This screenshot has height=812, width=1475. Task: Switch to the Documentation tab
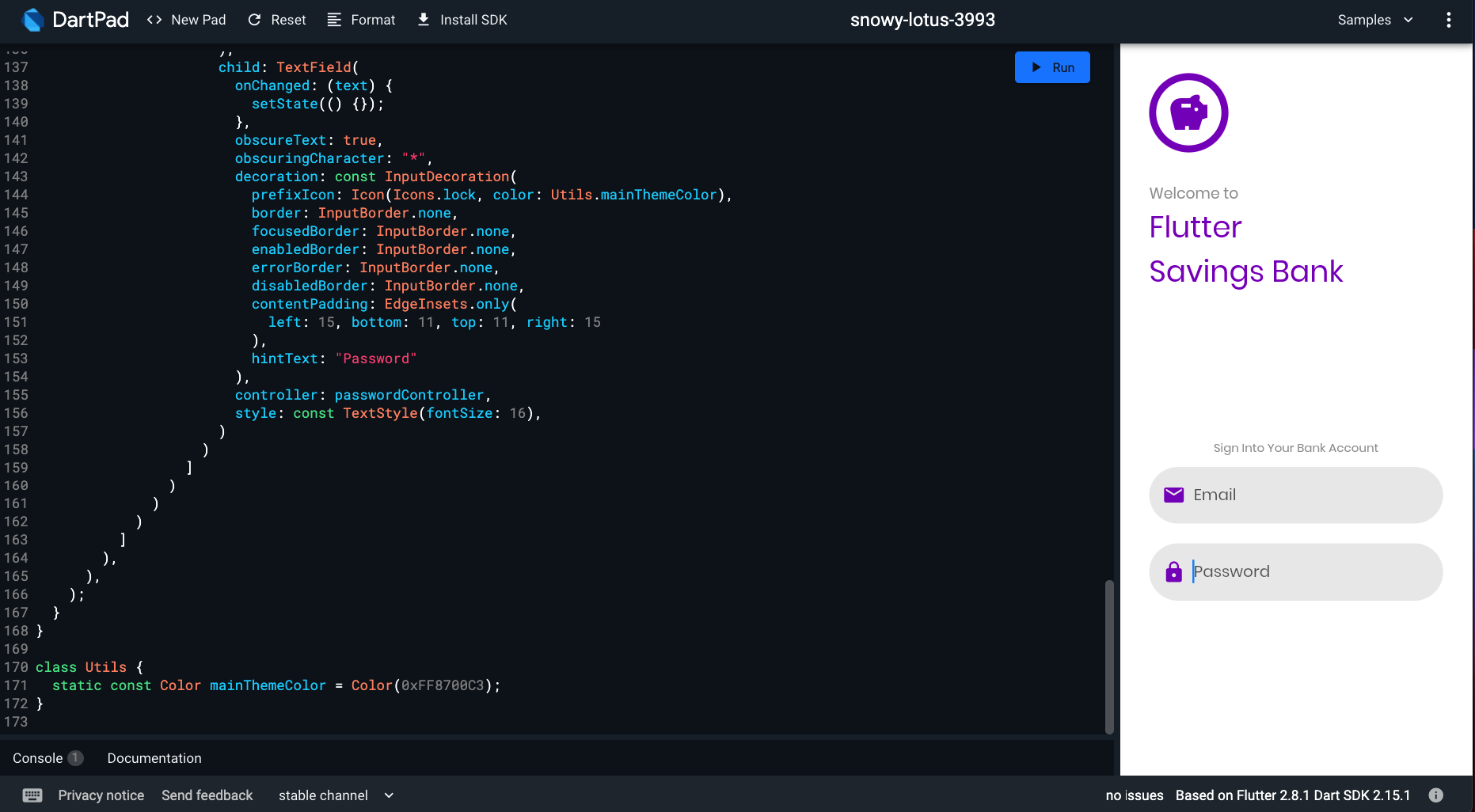click(154, 758)
